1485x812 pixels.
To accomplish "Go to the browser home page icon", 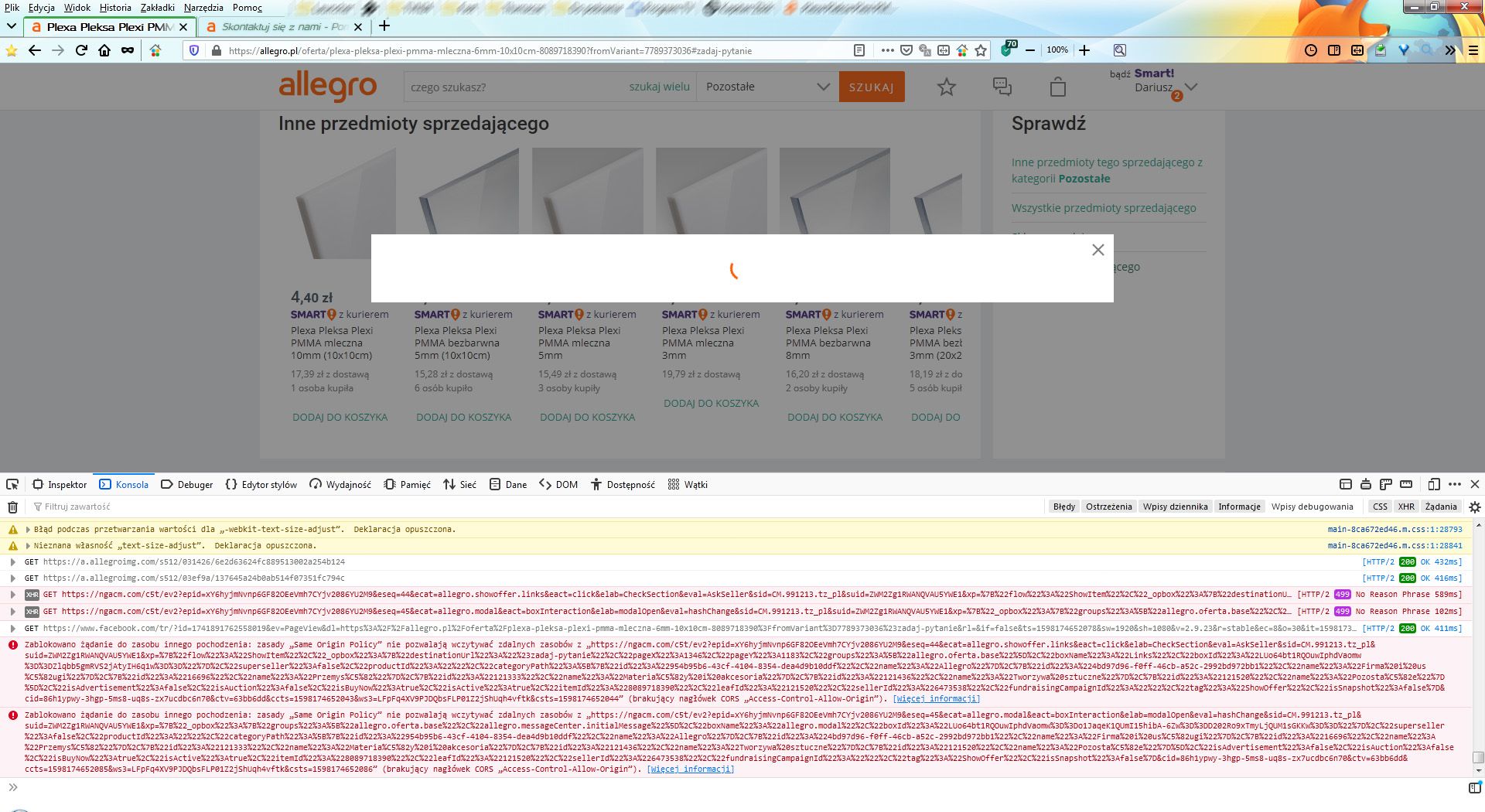I will tap(104, 50).
